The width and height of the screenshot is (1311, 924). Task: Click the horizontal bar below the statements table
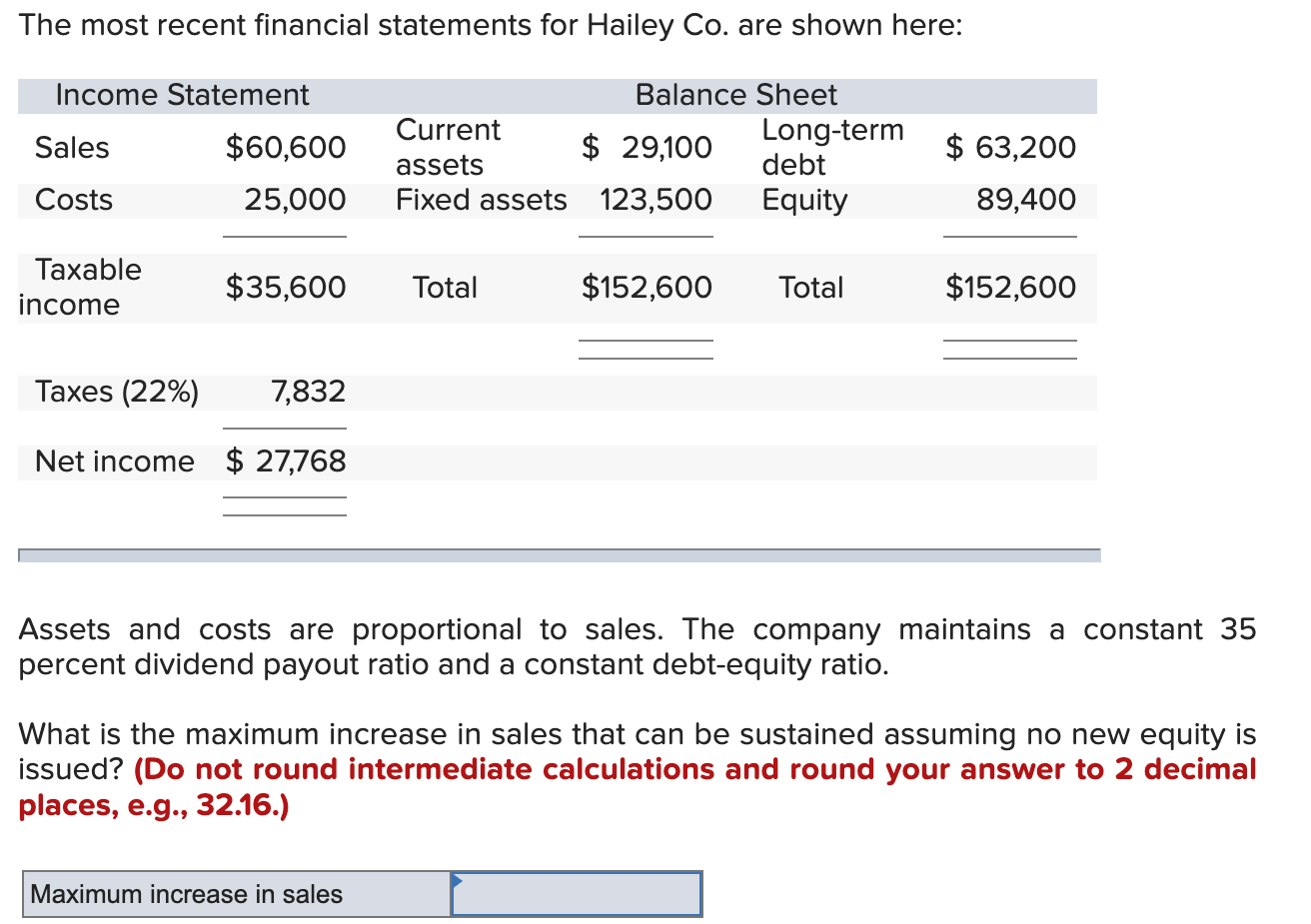[560, 555]
